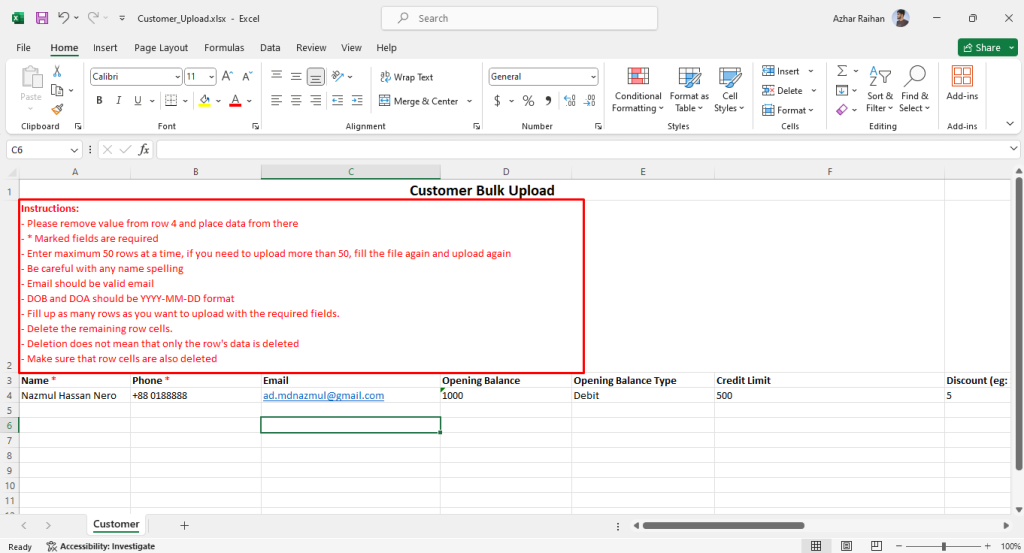Increase font size with larger A icon

pyautogui.click(x=227, y=76)
